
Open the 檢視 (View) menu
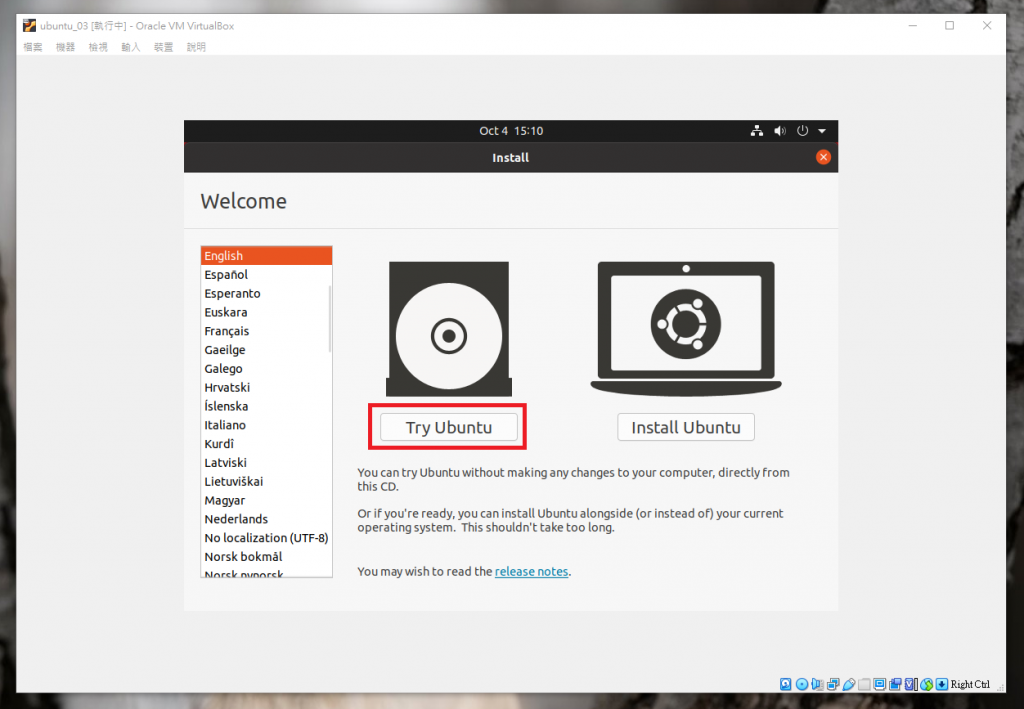pyautogui.click(x=98, y=47)
